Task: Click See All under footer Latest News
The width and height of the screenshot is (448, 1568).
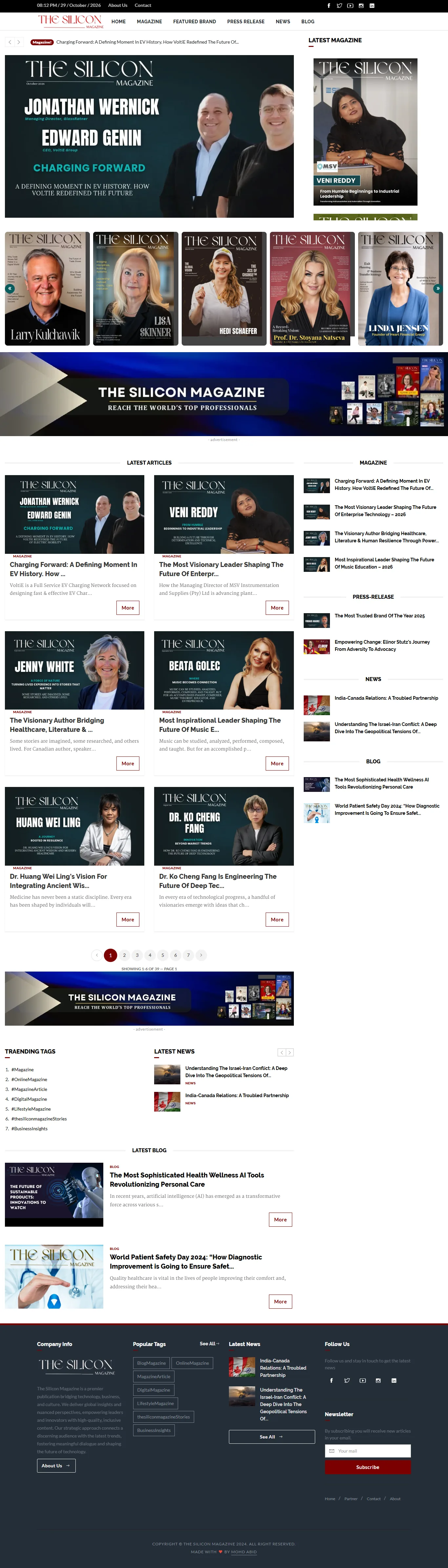Action: pos(272,1437)
